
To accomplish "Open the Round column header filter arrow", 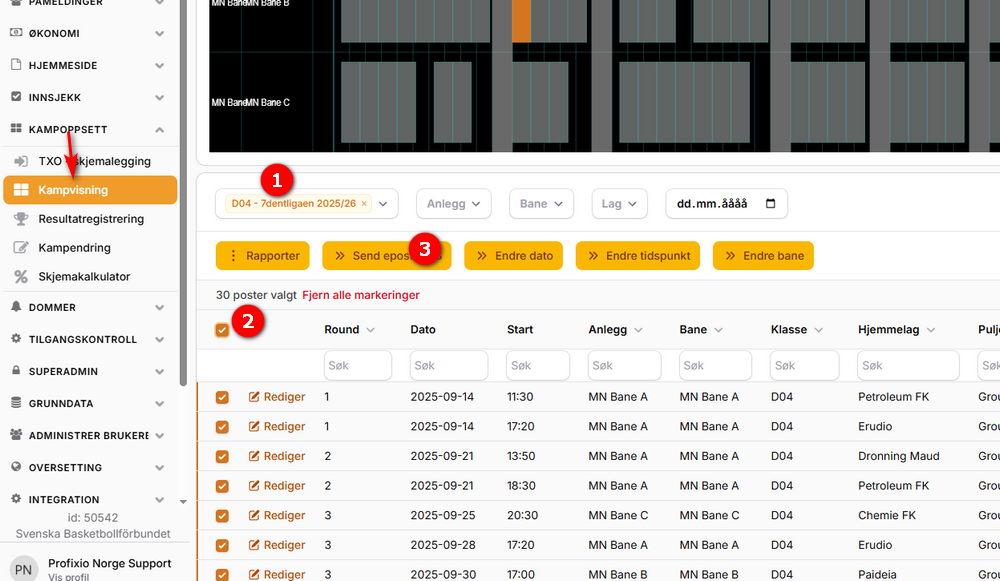I will pyautogui.click(x=371, y=330).
